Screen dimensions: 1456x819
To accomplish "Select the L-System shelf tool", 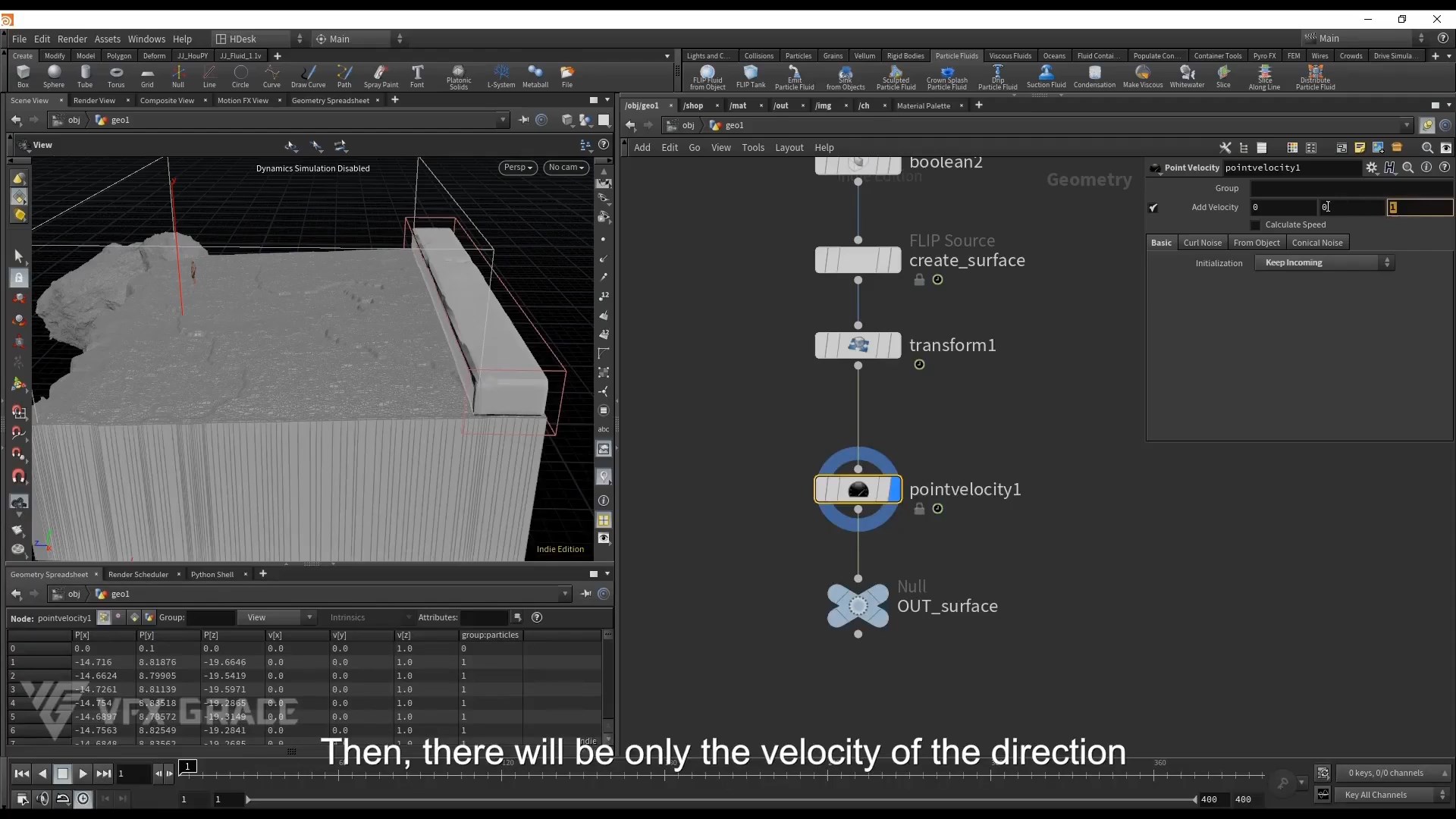I will 501,76.
